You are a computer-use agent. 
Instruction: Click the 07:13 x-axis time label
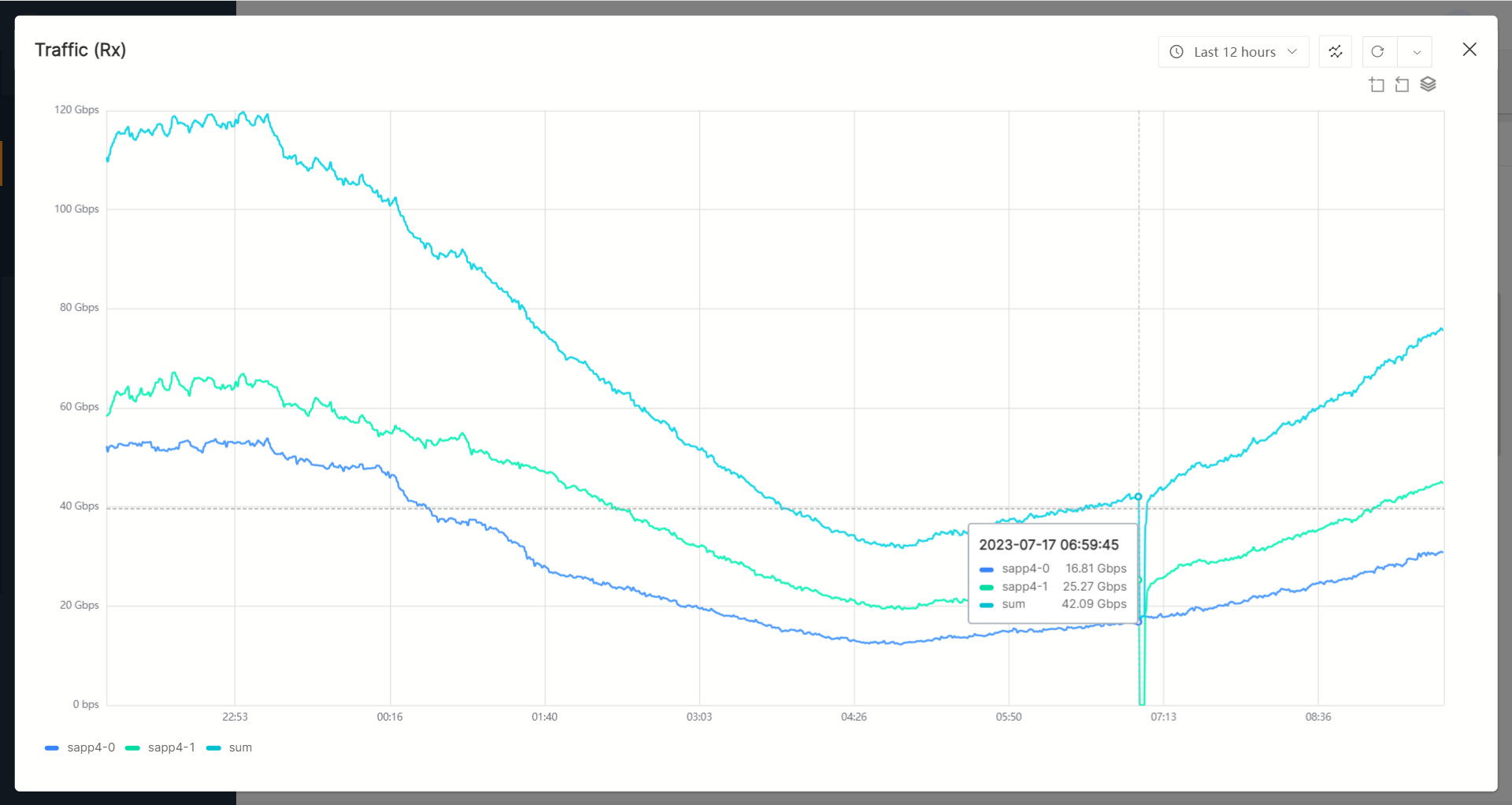[1163, 717]
